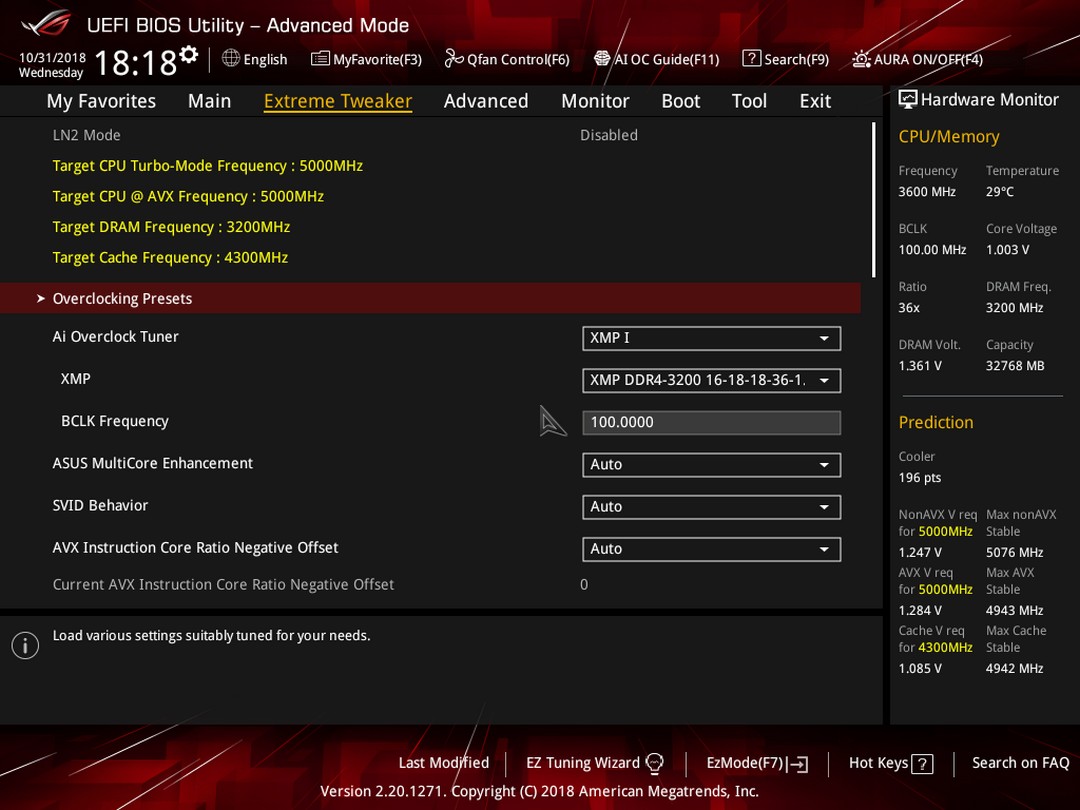Click the BCLK Frequency input field

tap(712, 422)
